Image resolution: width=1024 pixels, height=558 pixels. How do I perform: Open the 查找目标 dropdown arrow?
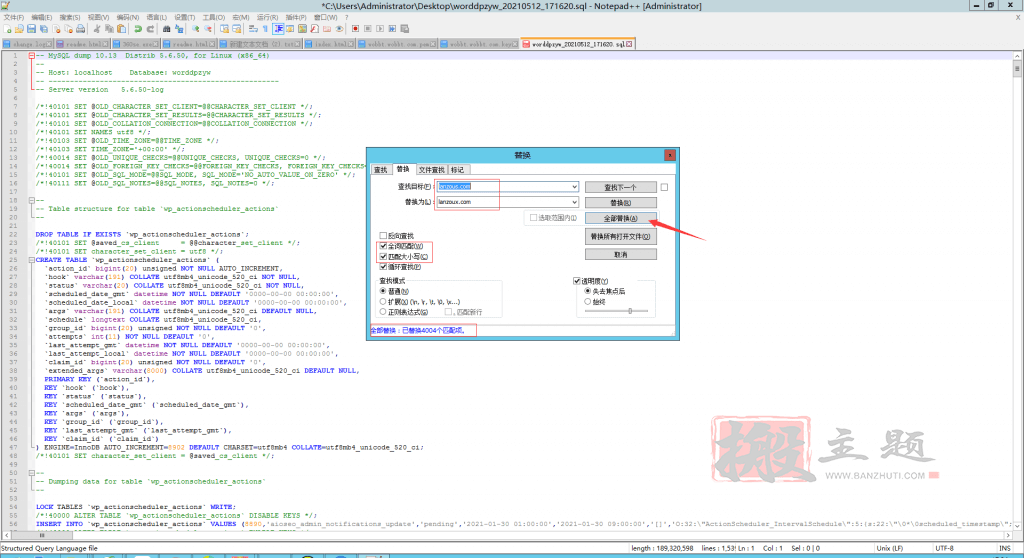(x=574, y=186)
